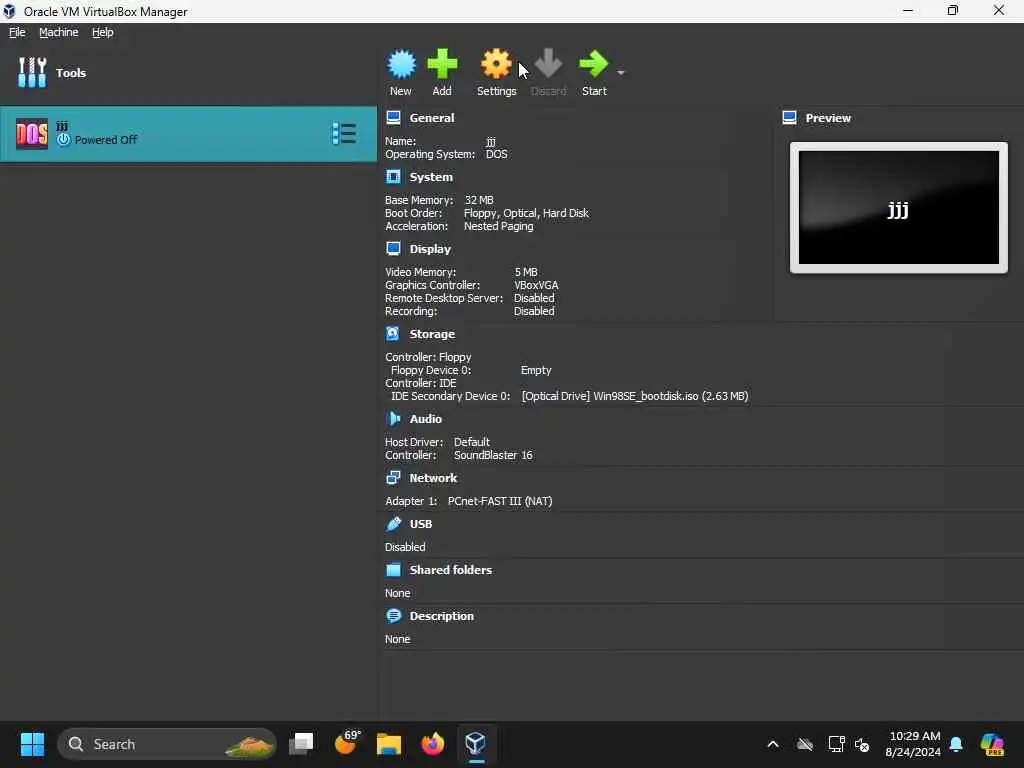
Task: Click the Audio section speaker icon
Action: coord(393,419)
